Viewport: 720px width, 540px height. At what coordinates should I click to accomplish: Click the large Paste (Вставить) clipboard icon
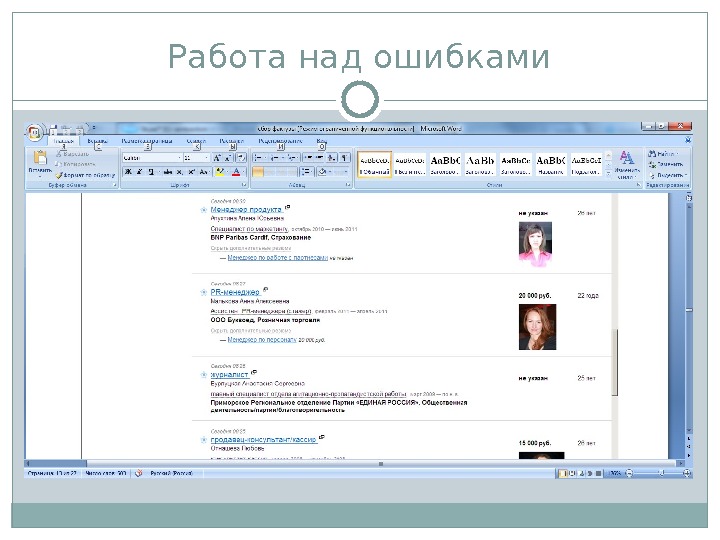[40, 158]
